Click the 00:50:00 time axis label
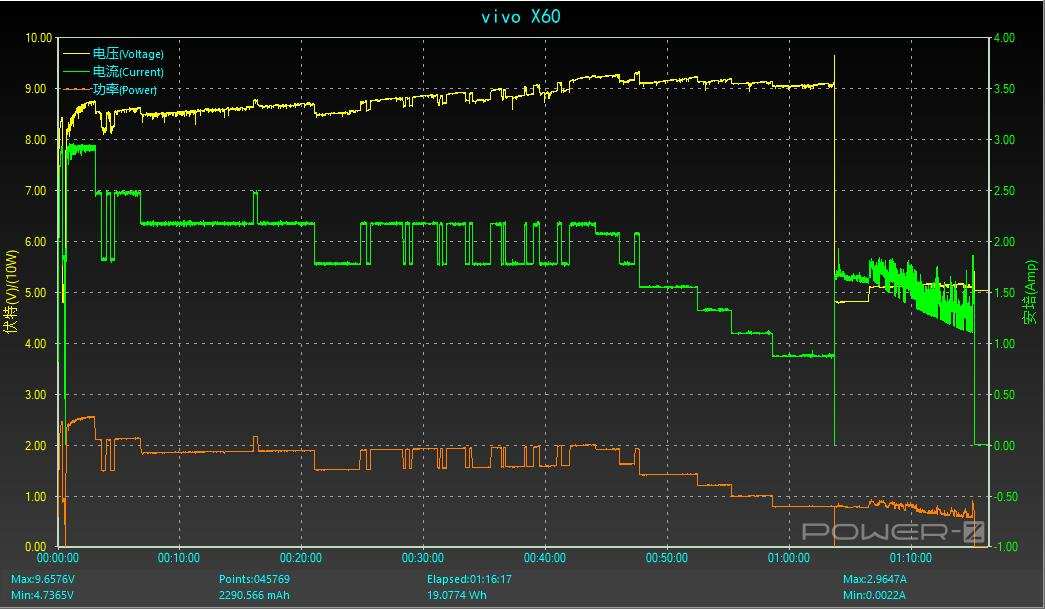The height and width of the screenshot is (609, 1045). (666, 558)
